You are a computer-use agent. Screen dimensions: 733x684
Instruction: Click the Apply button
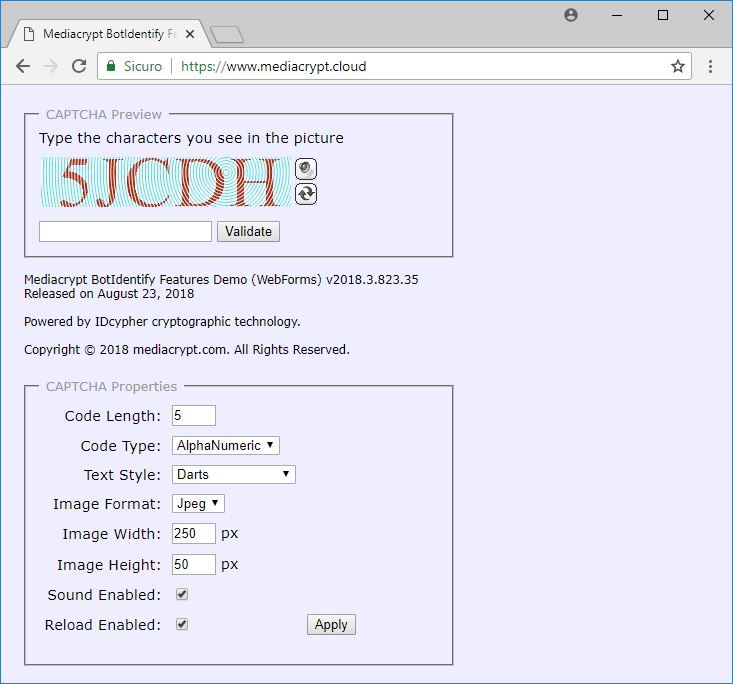pos(331,625)
